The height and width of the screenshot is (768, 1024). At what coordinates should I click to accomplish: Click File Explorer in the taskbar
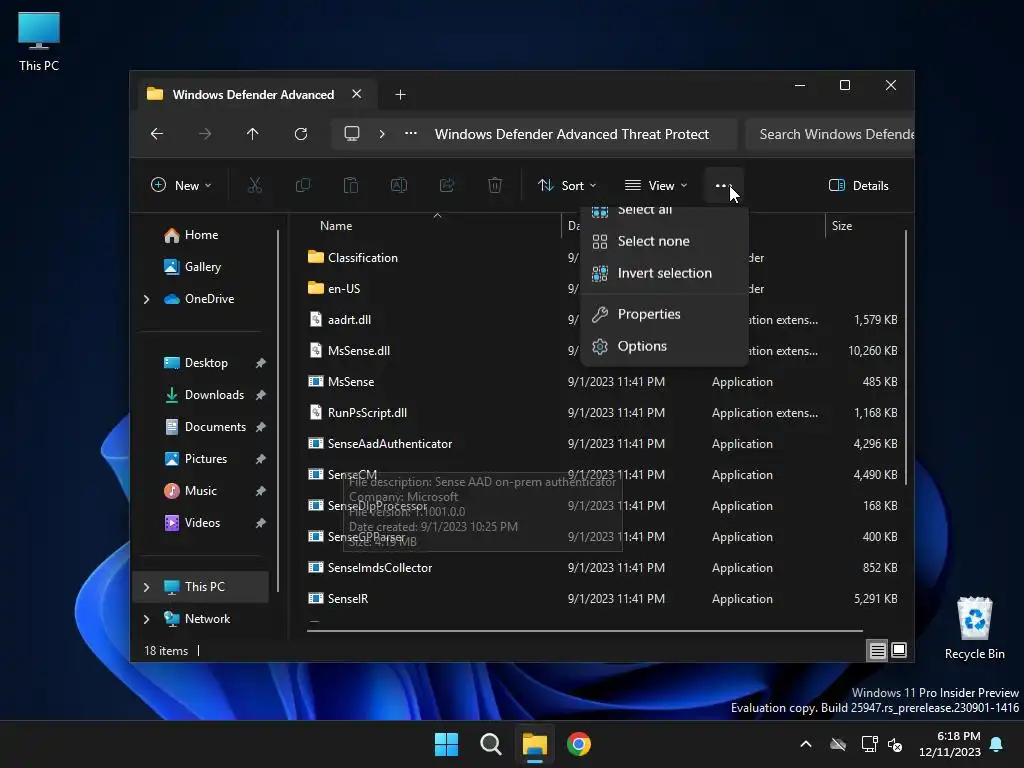coord(535,744)
